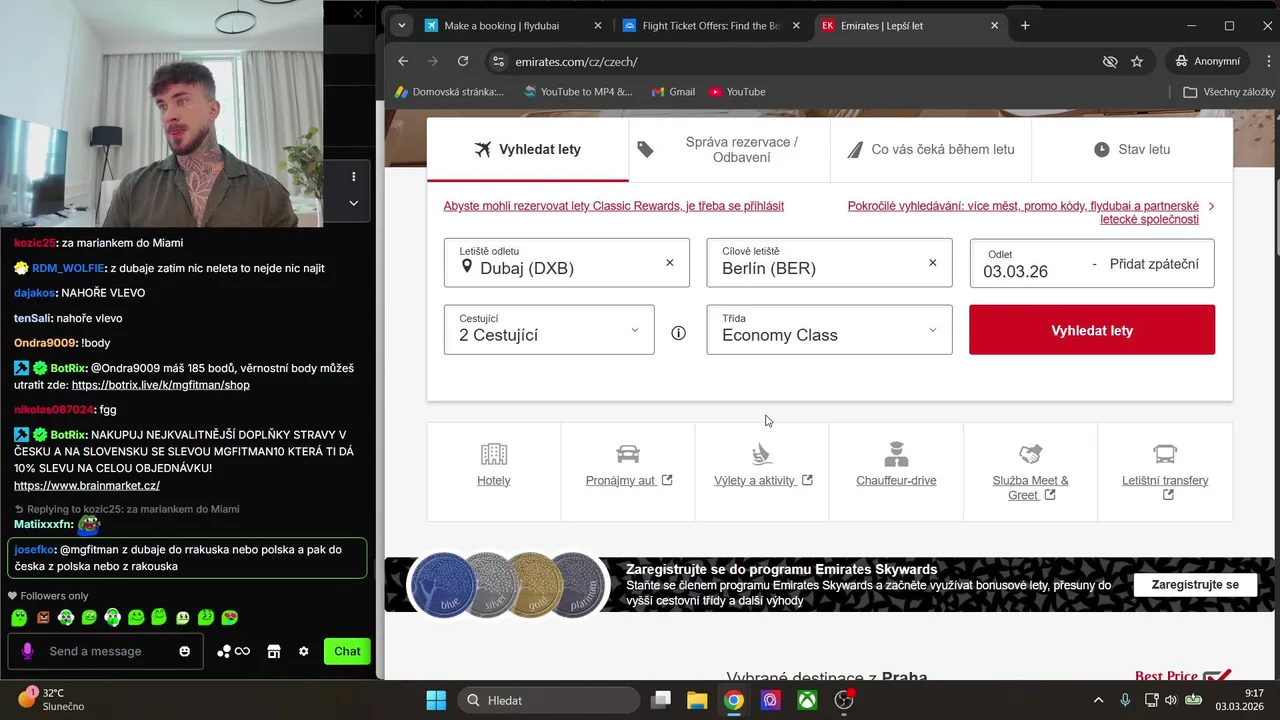
Task: Open YouTube to MP4 bookmark
Action: (577, 92)
